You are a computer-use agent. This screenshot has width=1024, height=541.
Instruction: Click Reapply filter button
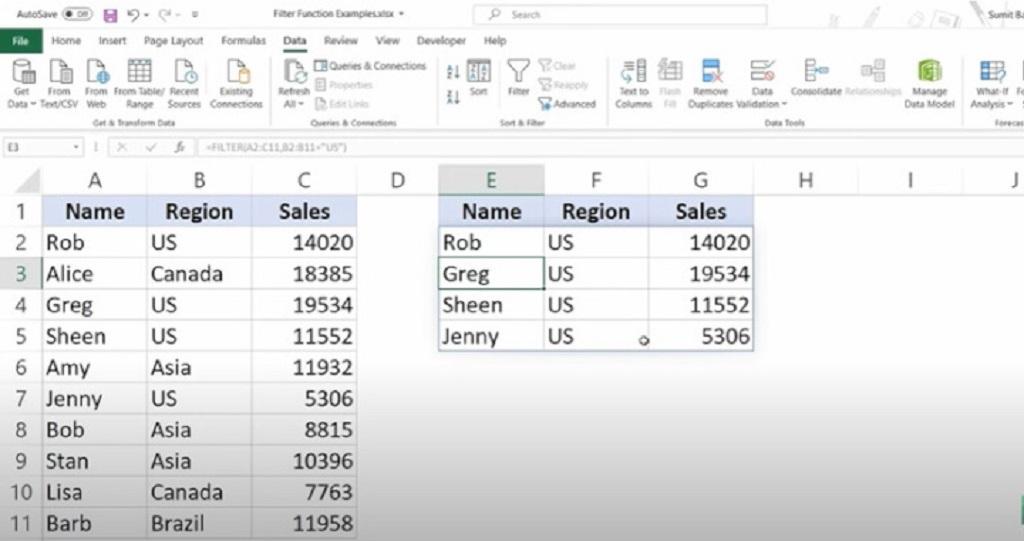point(563,85)
